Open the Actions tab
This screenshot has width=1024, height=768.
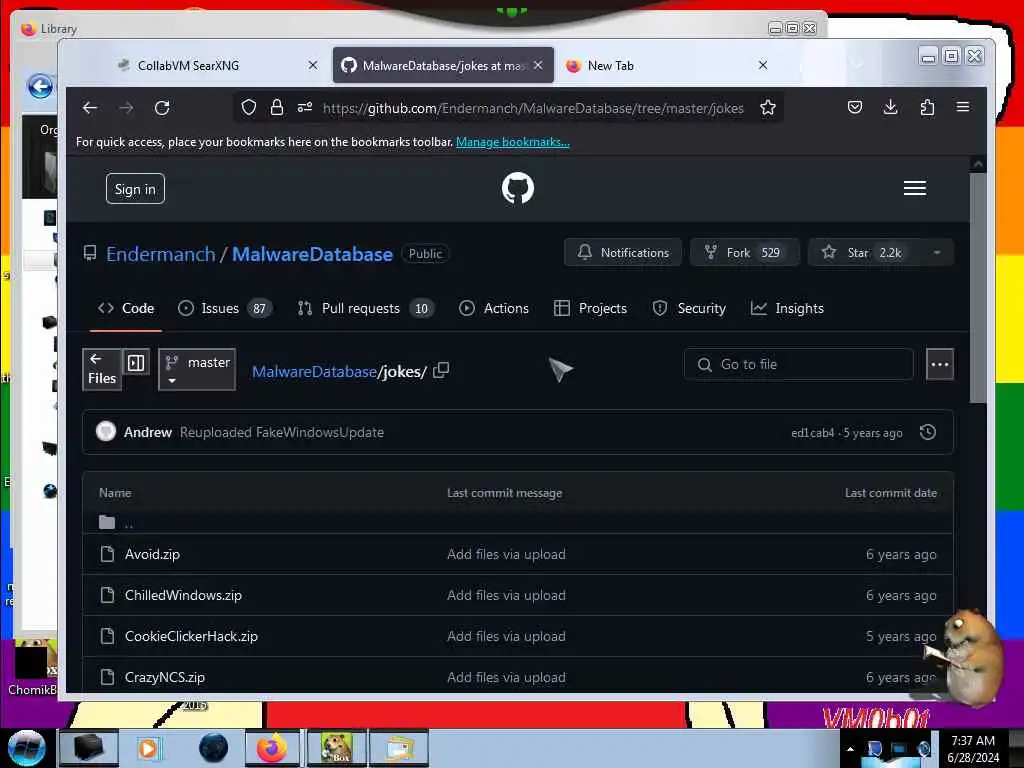coord(494,308)
